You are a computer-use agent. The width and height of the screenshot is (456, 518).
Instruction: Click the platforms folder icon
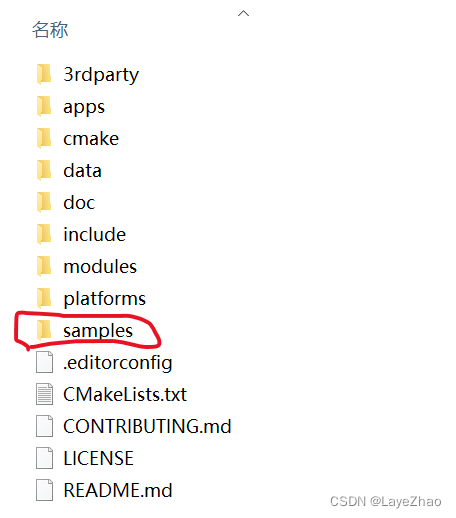point(44,298)
